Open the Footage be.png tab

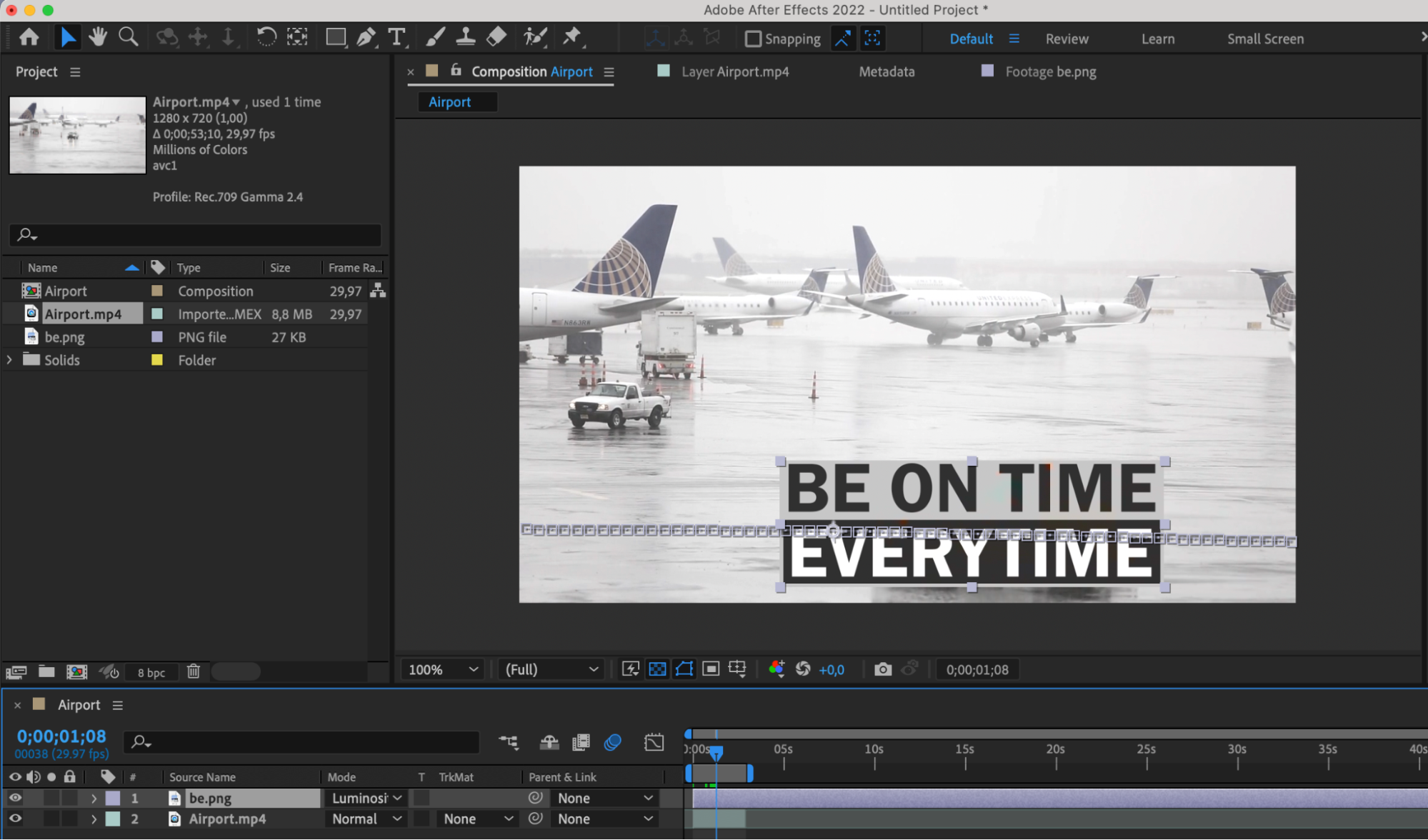1049,71
